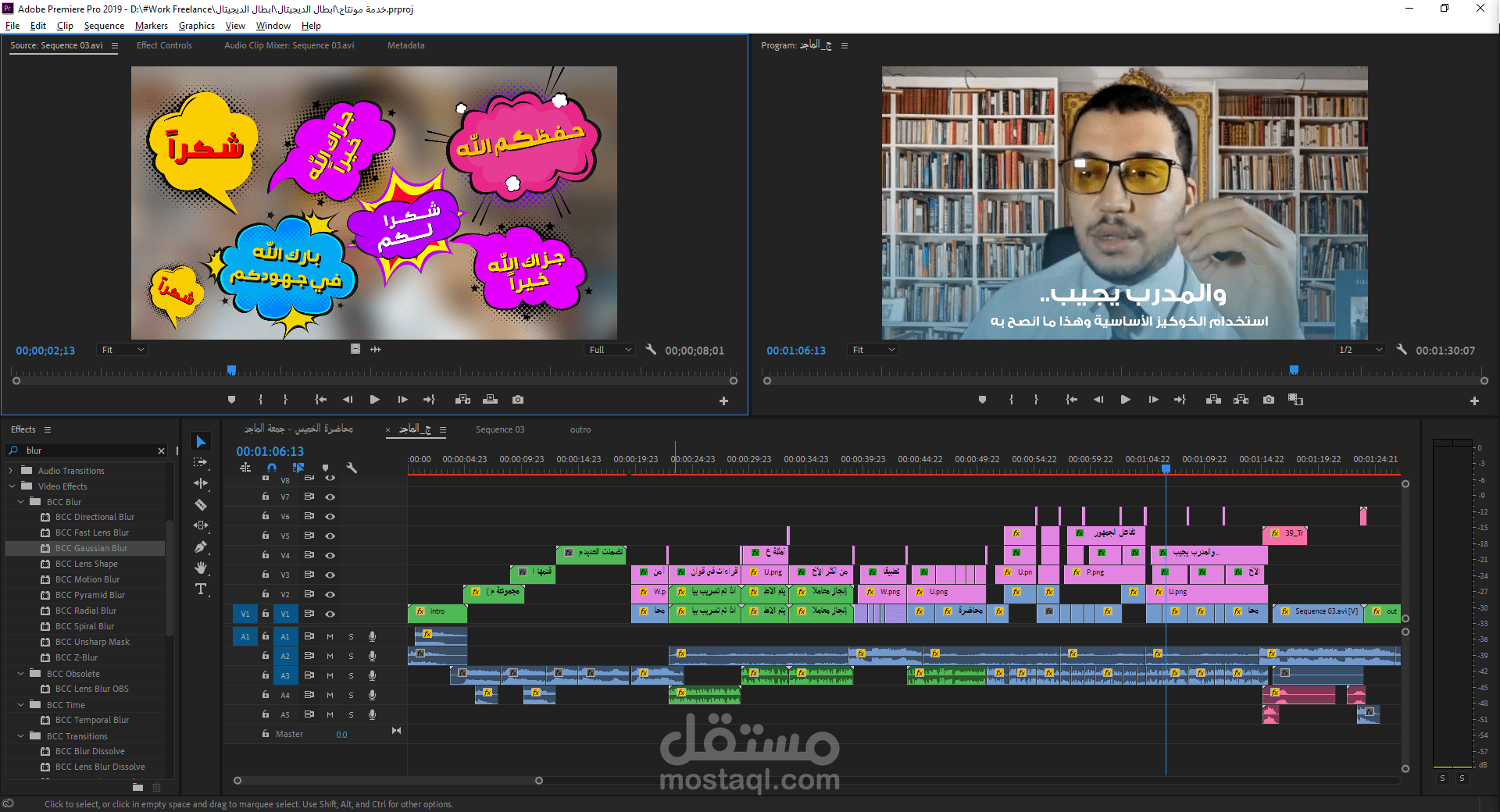The height and width of the screenshot is (812, 1500).
Task: Click the Add Marker button in Source monitor
Action: click(x=231, y=399)
